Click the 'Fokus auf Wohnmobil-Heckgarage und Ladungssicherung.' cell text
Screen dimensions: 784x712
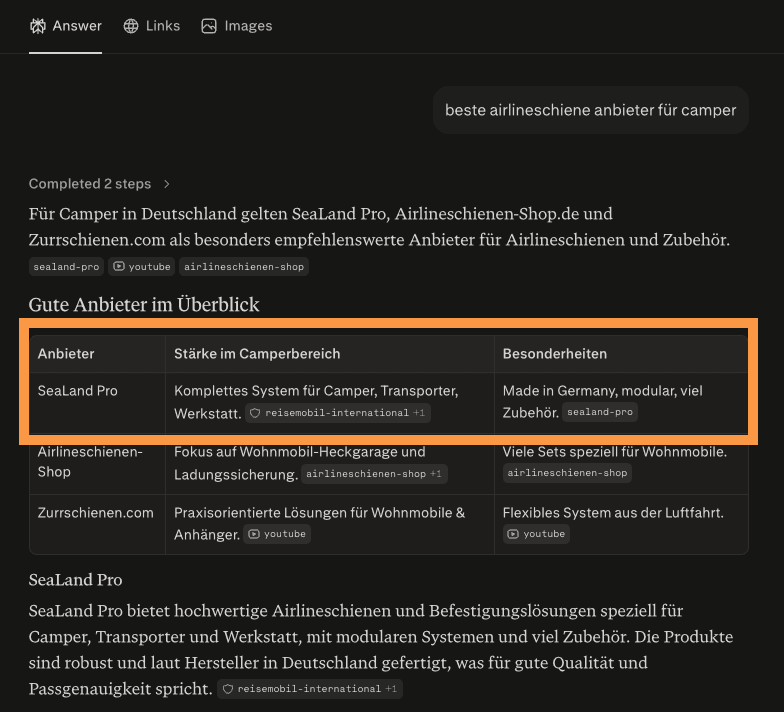[300, 463]
